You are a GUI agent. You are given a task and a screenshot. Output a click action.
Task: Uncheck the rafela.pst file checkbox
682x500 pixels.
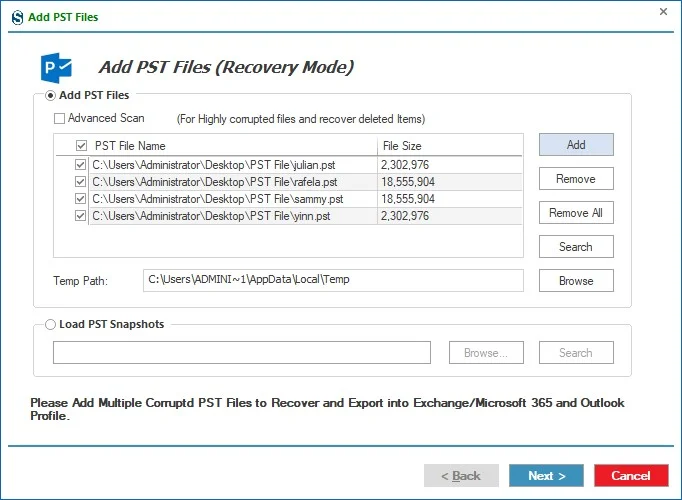(80, 182)
